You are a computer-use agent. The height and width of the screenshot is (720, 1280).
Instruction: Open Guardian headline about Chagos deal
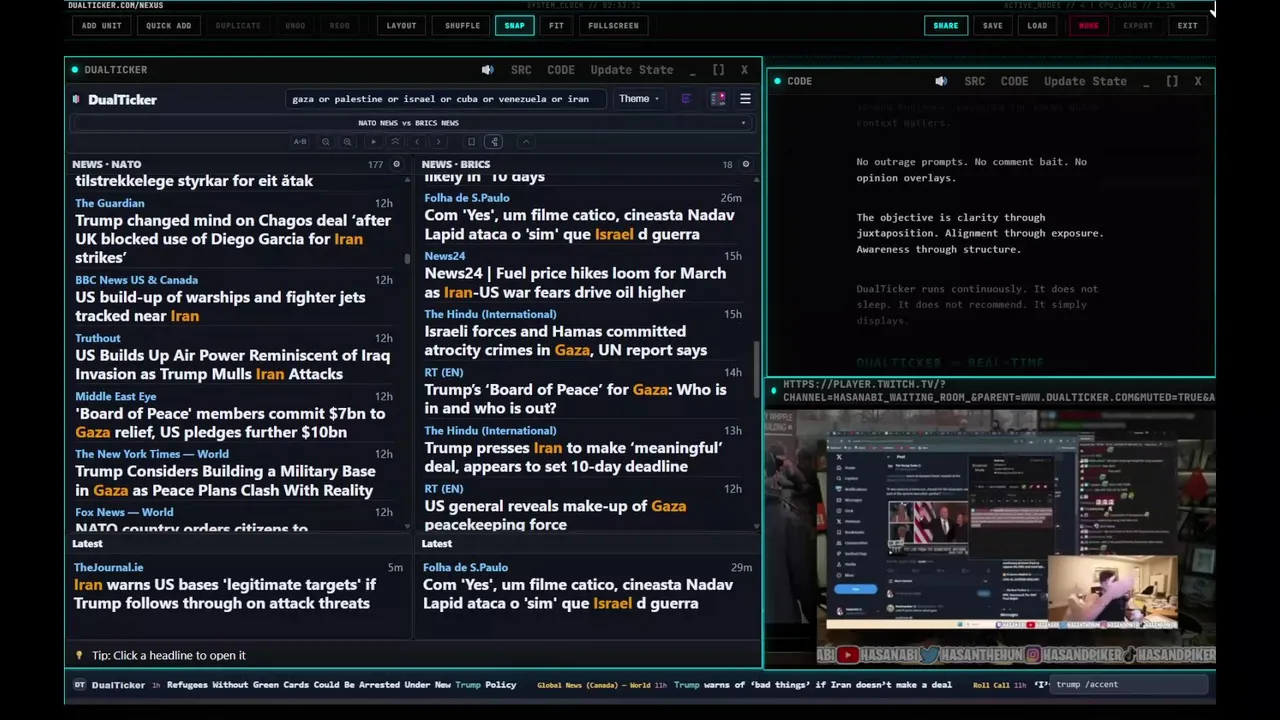tap(234, 239)
